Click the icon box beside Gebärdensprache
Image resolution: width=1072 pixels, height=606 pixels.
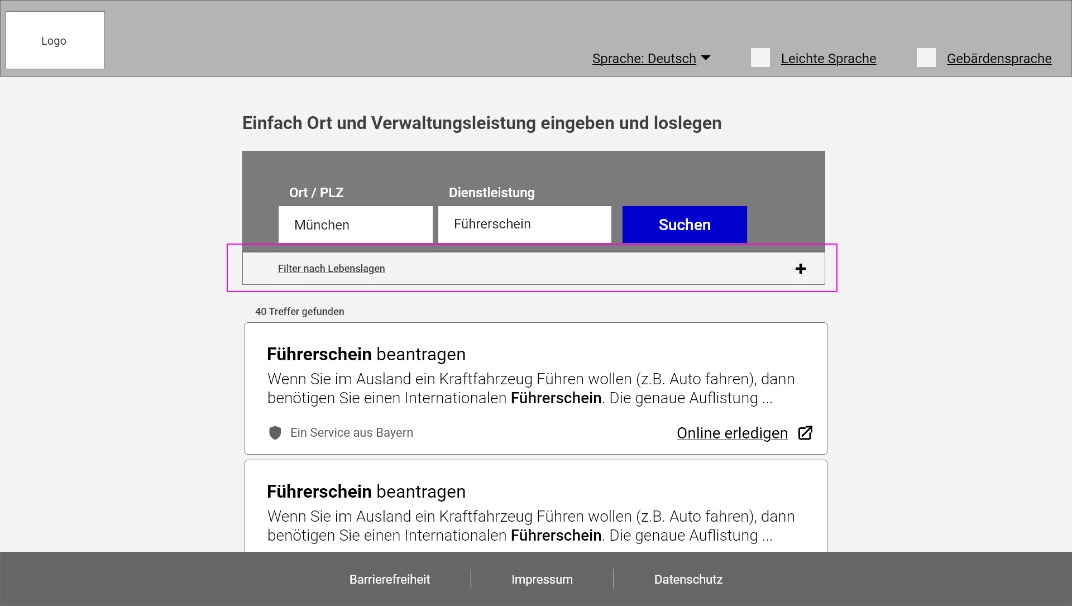(x=926, y=58)
